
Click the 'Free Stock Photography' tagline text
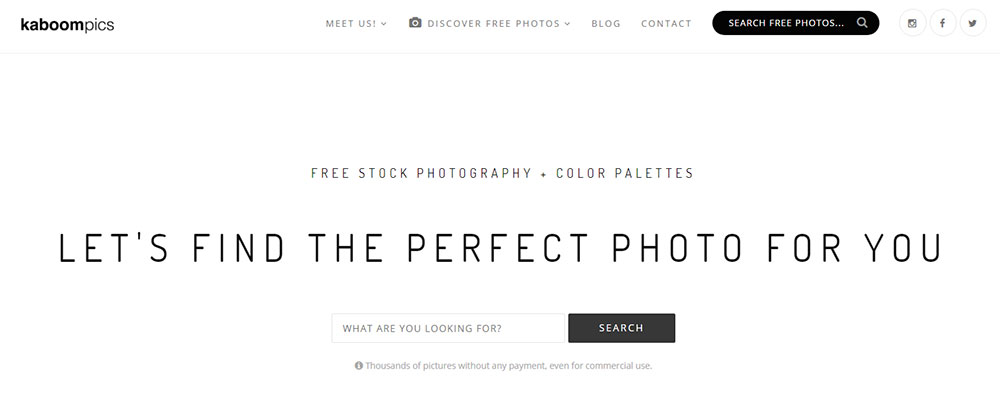pyautogui.click(x=421, y=173)
